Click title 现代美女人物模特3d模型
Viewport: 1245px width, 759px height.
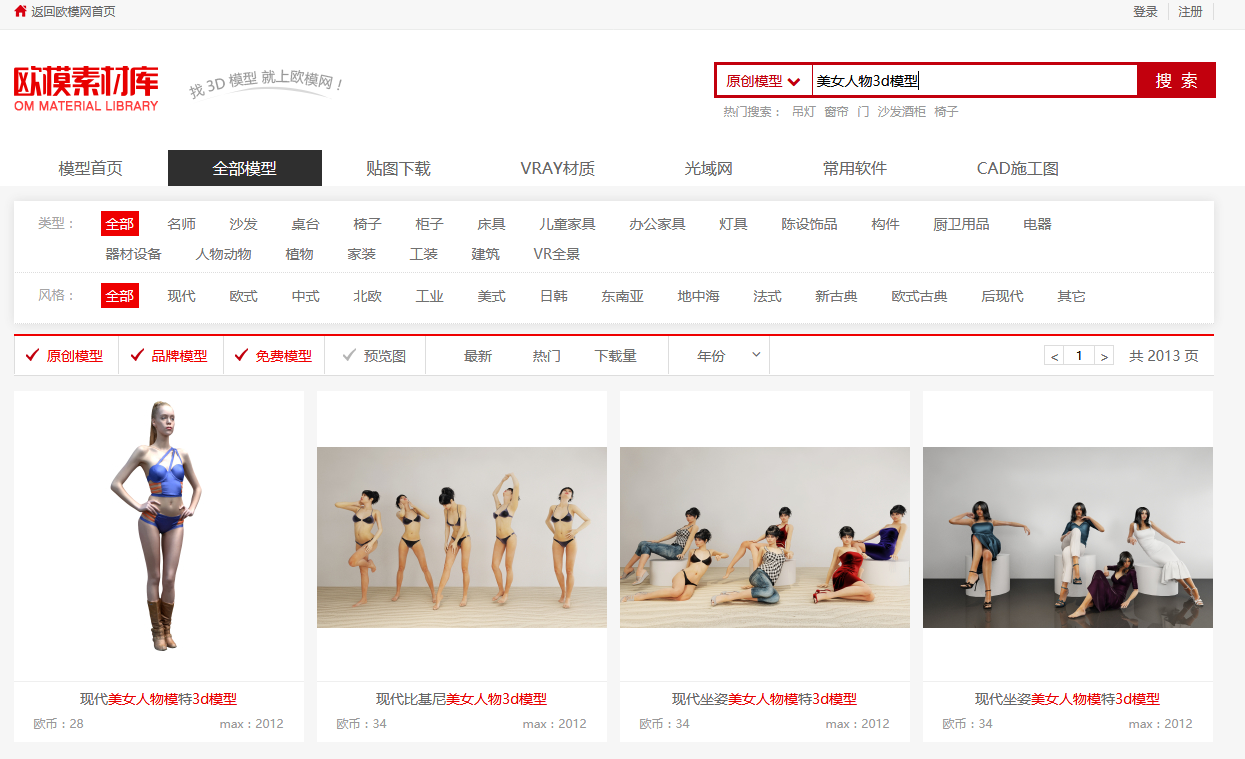(x=159, y=699)
